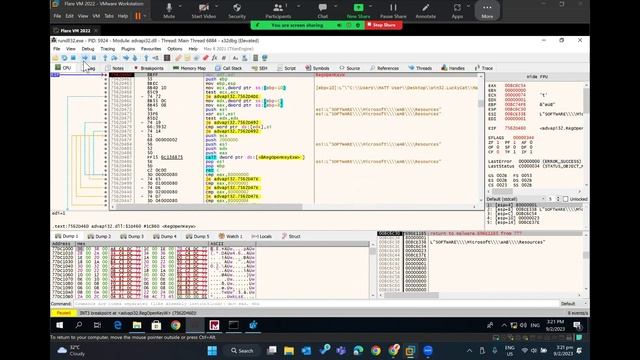640x360 pixels.
Task: Open the Symbols tab
Action: coord(317,68)
